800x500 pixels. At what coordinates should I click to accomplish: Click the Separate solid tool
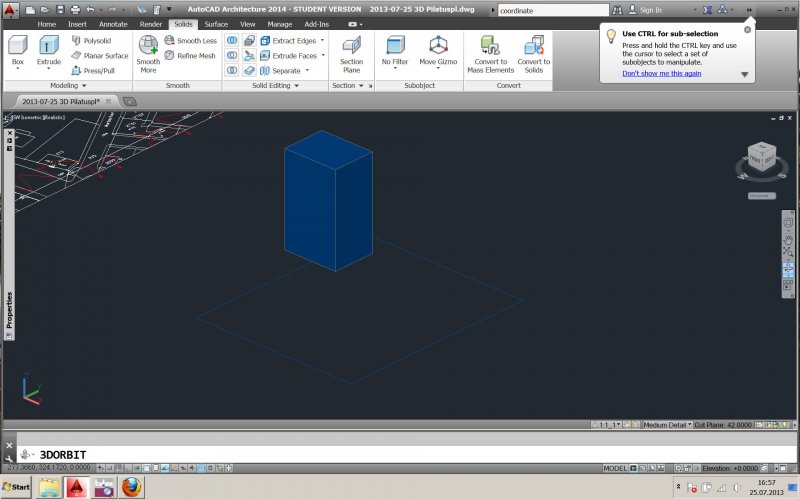(281, 70)
